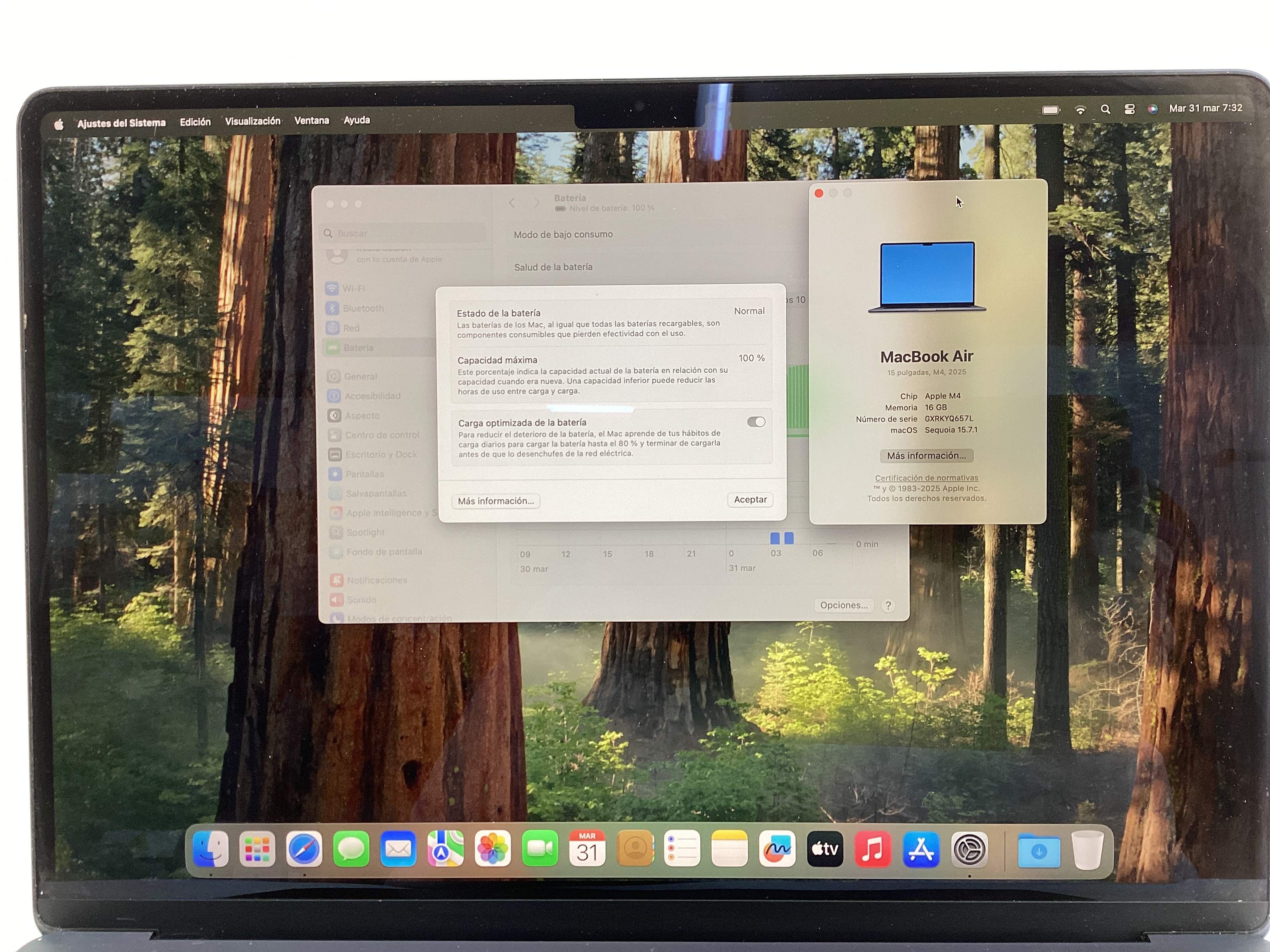
Task: Launch Safari from the Dock
Action: pyautogui.click(x=304, y=849)
